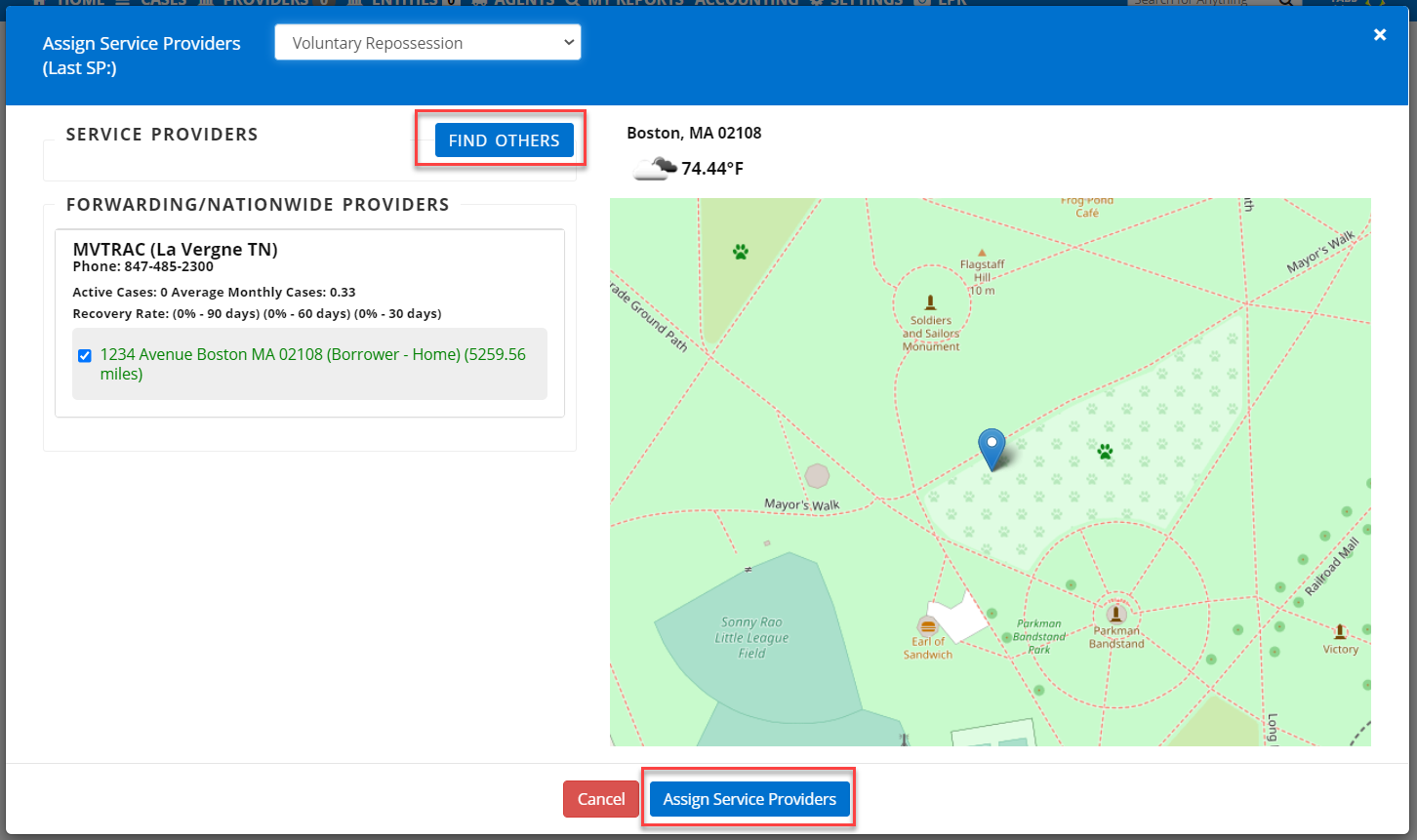Click the gray hexagon above Mayor's Walk
The height and width of the screenshot is (840, 1417).
(817, 476)
